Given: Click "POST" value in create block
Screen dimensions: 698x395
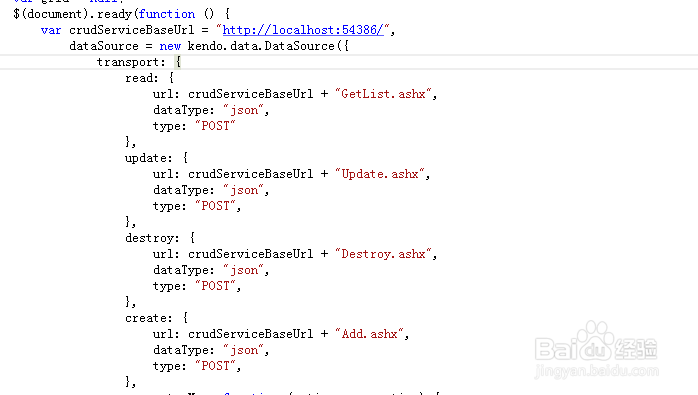Looking at the screenshot, I should tap(215, 366).
